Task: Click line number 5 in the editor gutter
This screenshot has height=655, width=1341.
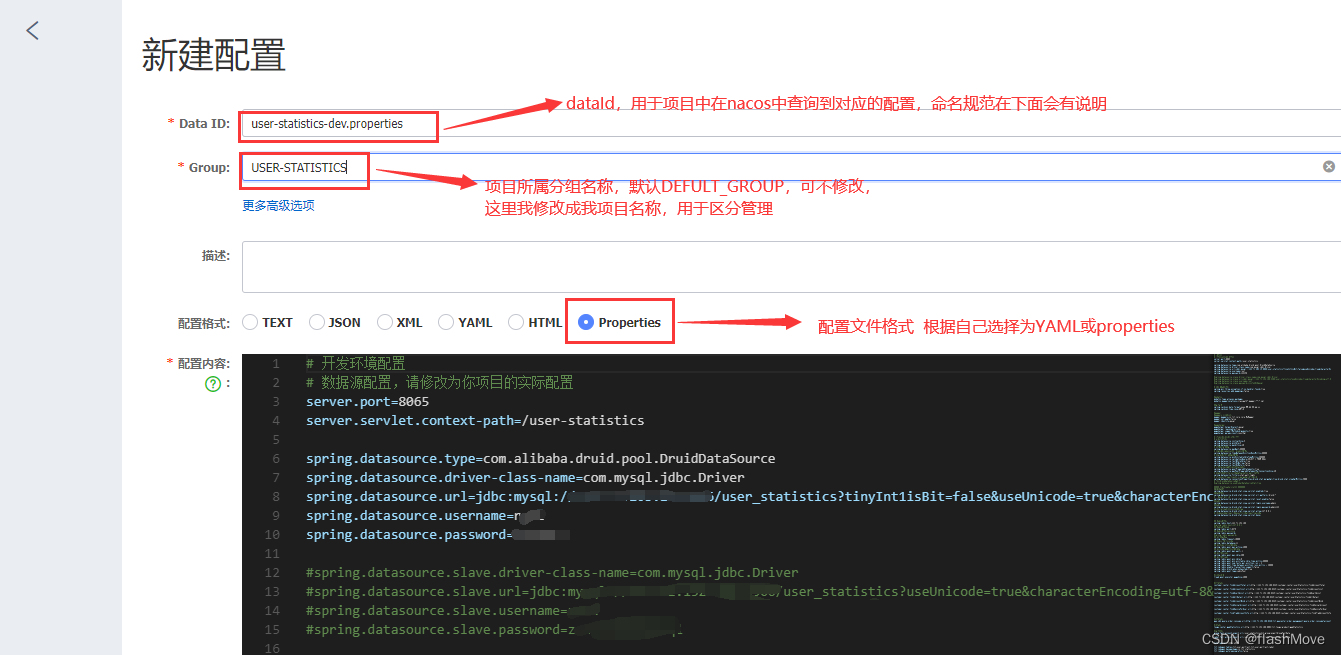Action: 275,439
